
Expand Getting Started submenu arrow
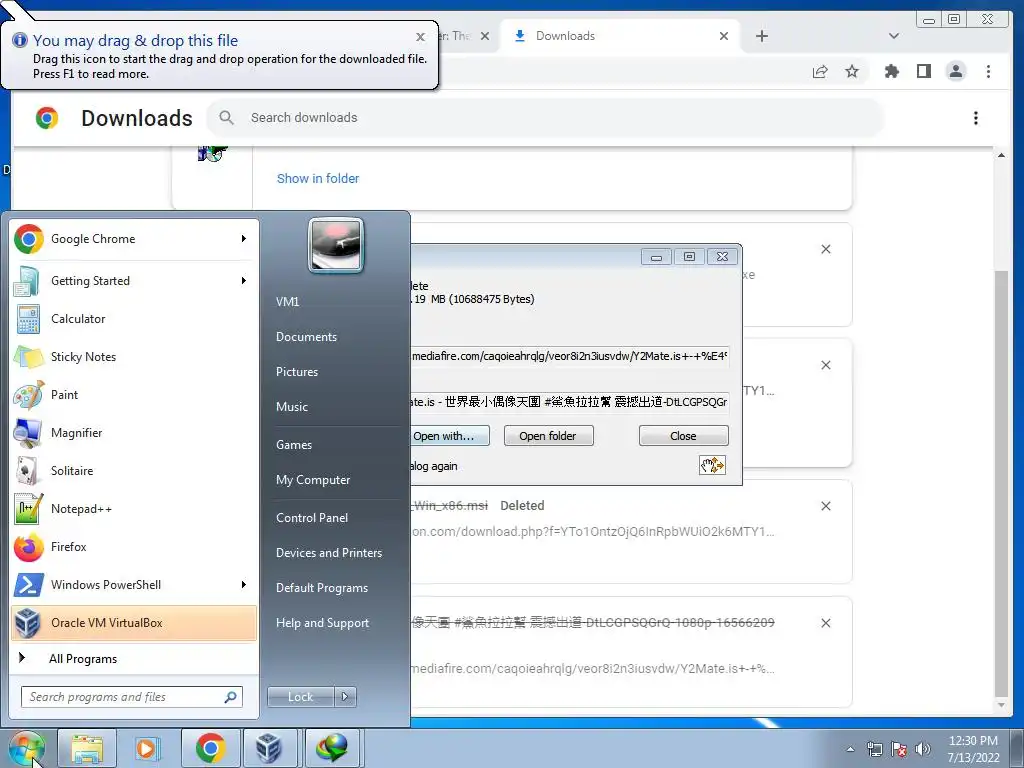244,281
